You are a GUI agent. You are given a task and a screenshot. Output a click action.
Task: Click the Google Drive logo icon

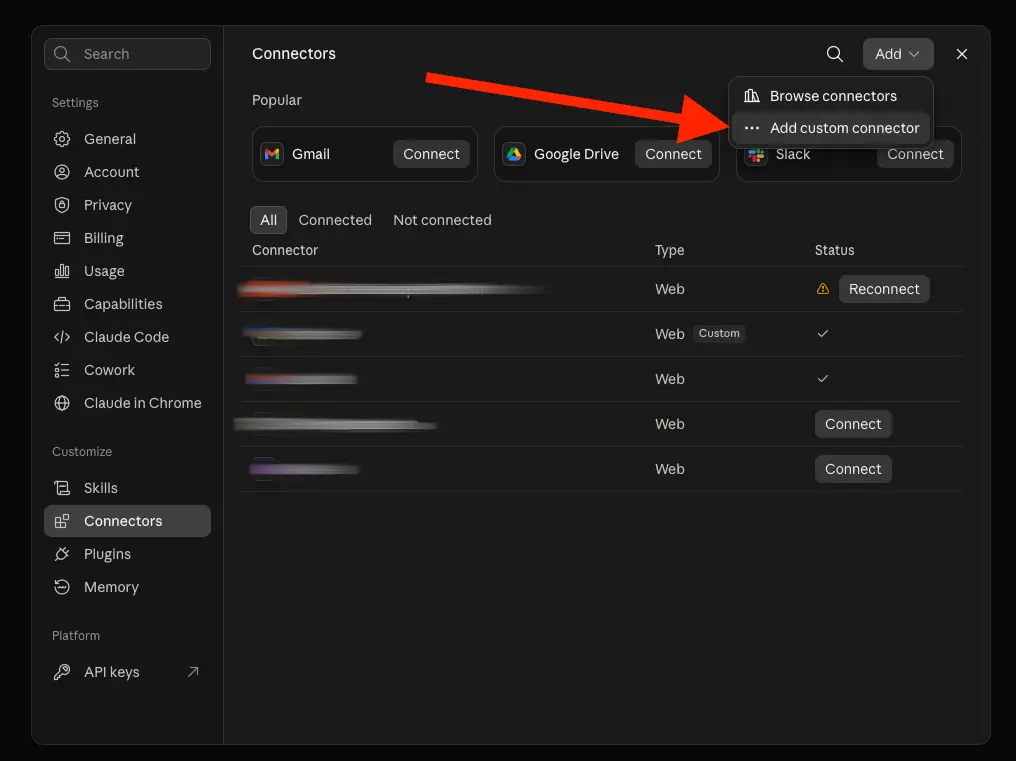pyautogui.click(x=514, y=154)
